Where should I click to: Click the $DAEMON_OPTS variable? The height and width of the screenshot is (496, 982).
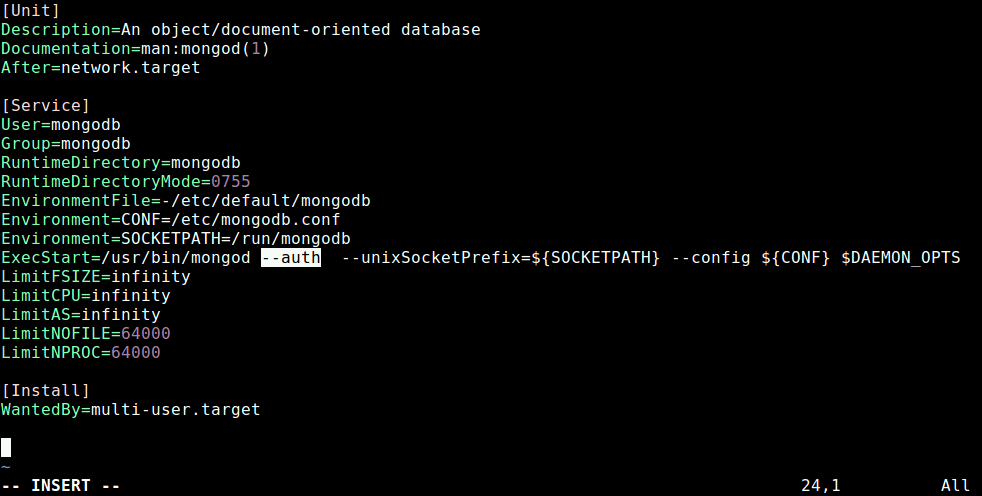pyautogui.click(x=901, y=257)
